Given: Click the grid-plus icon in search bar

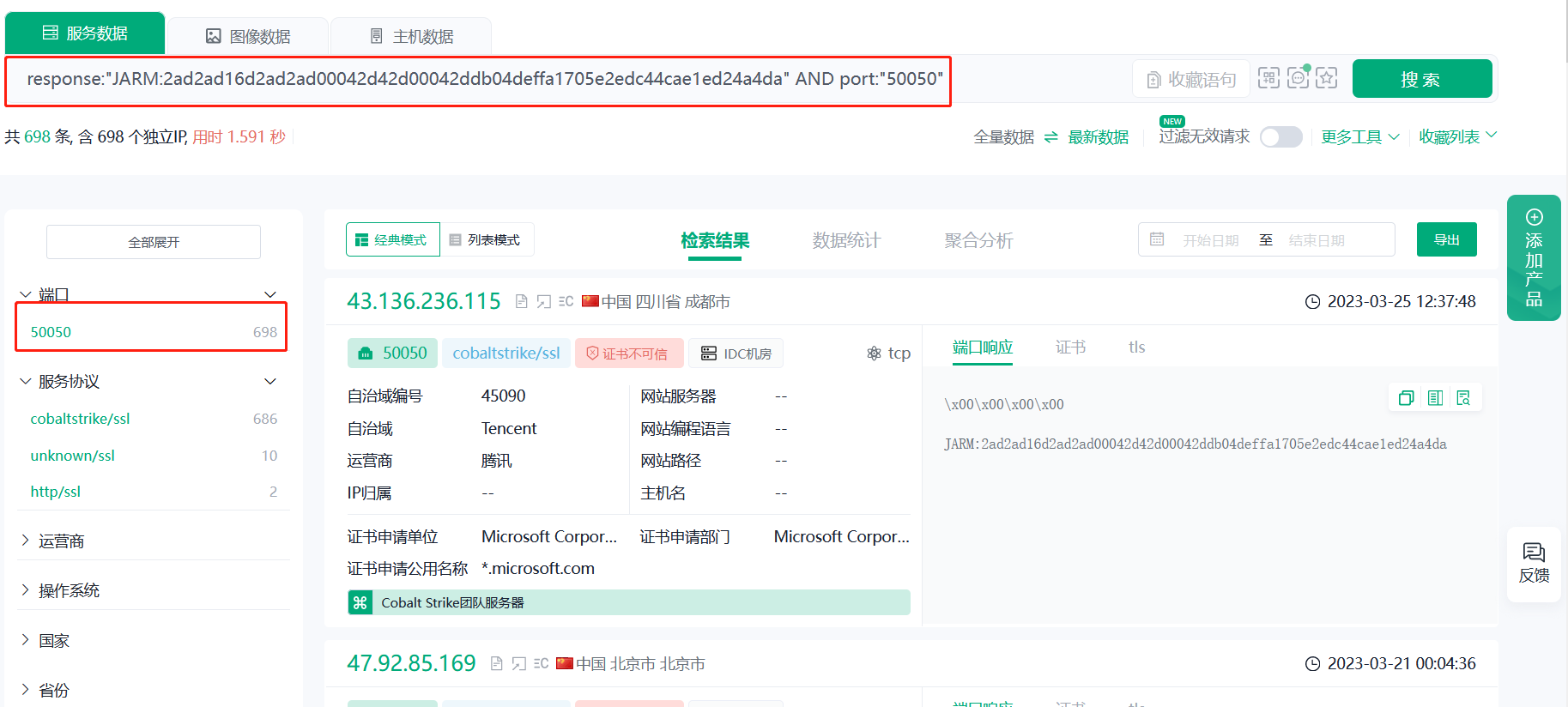Looking at the screenshot, I should pyautogui.click(x=1268, y=78).
